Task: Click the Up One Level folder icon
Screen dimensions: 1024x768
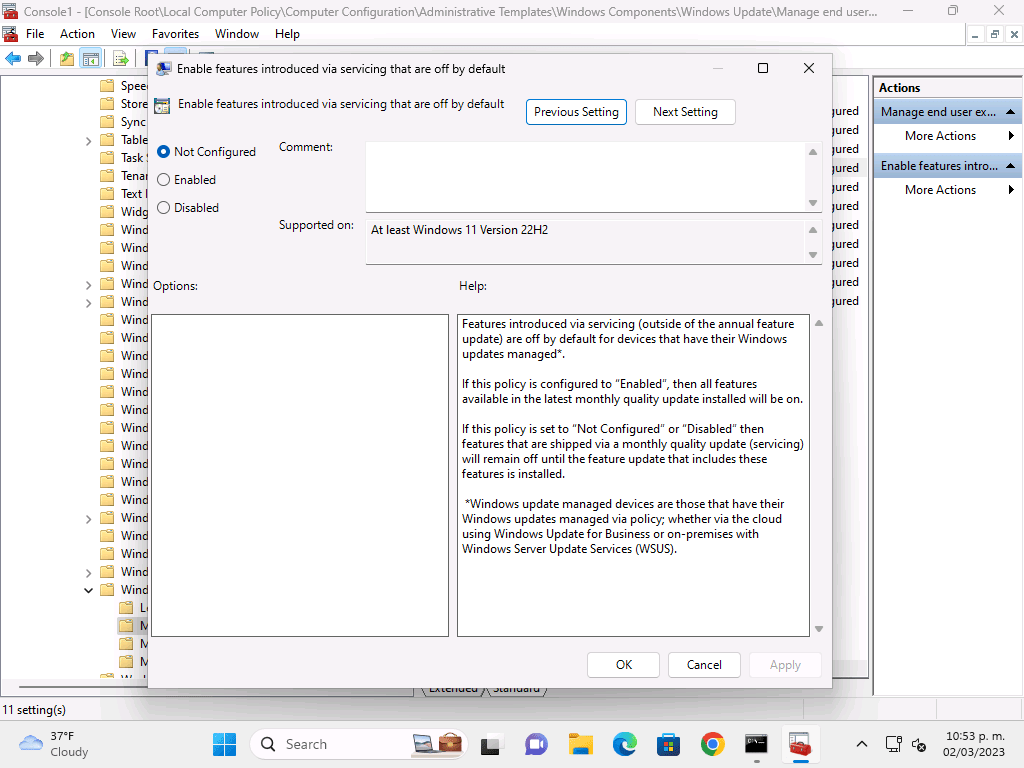Action: coord(66,58)
